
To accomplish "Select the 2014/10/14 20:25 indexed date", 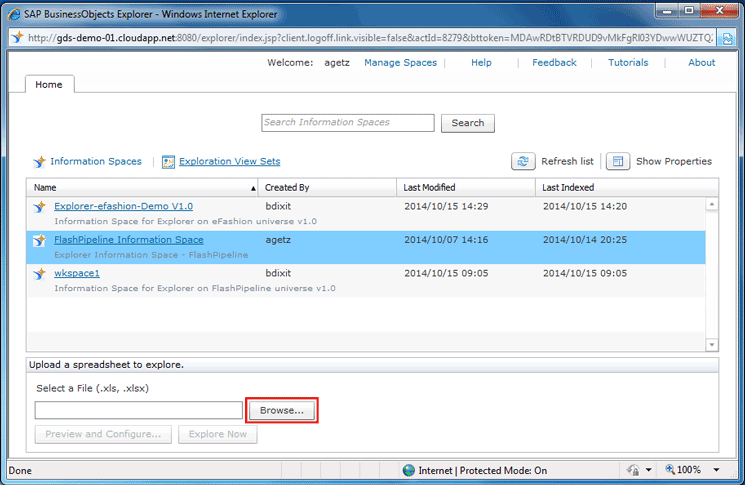I will pos(585,240).
